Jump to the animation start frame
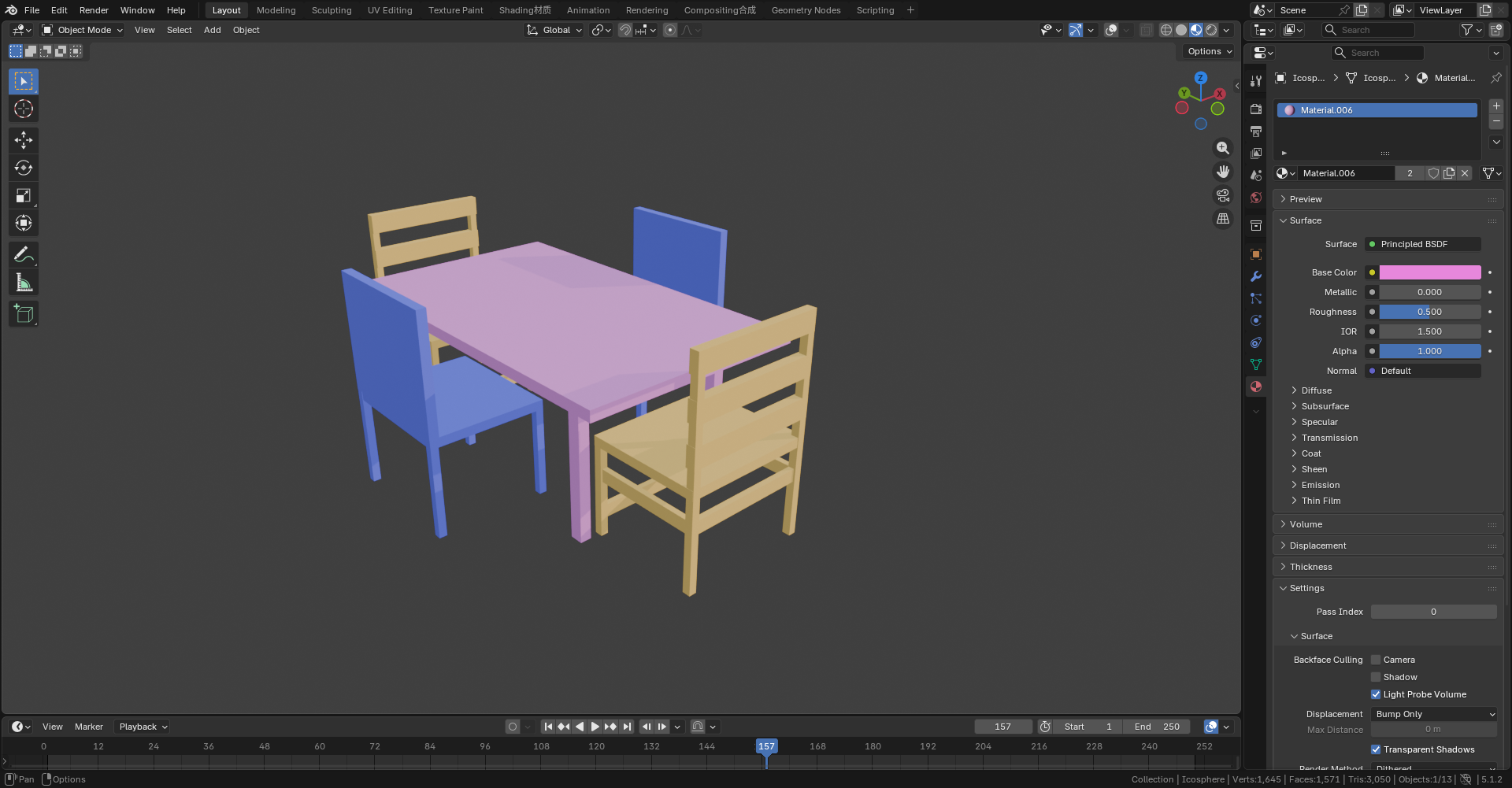Screen dimensions: 1512x788 [548, 727]
